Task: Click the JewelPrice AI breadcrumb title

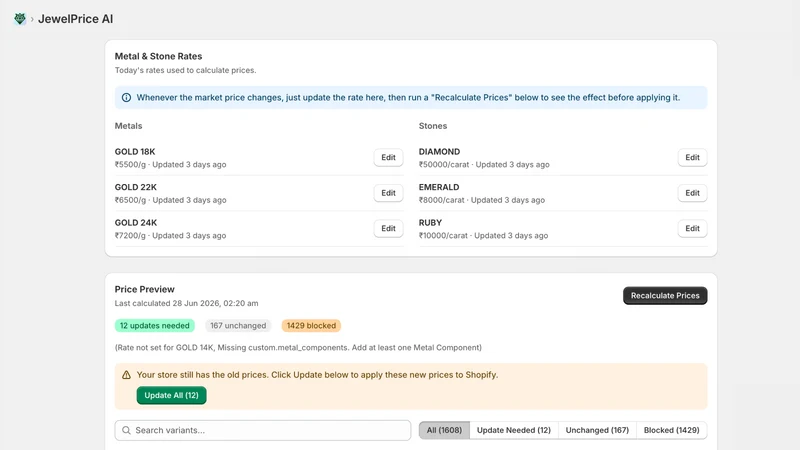Action: [76, 19]
